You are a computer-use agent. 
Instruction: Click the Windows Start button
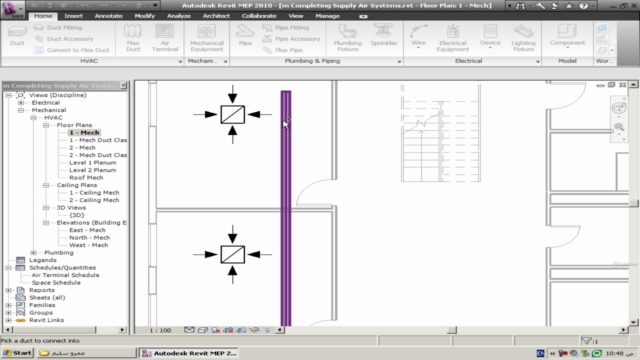tap(17, 353)
